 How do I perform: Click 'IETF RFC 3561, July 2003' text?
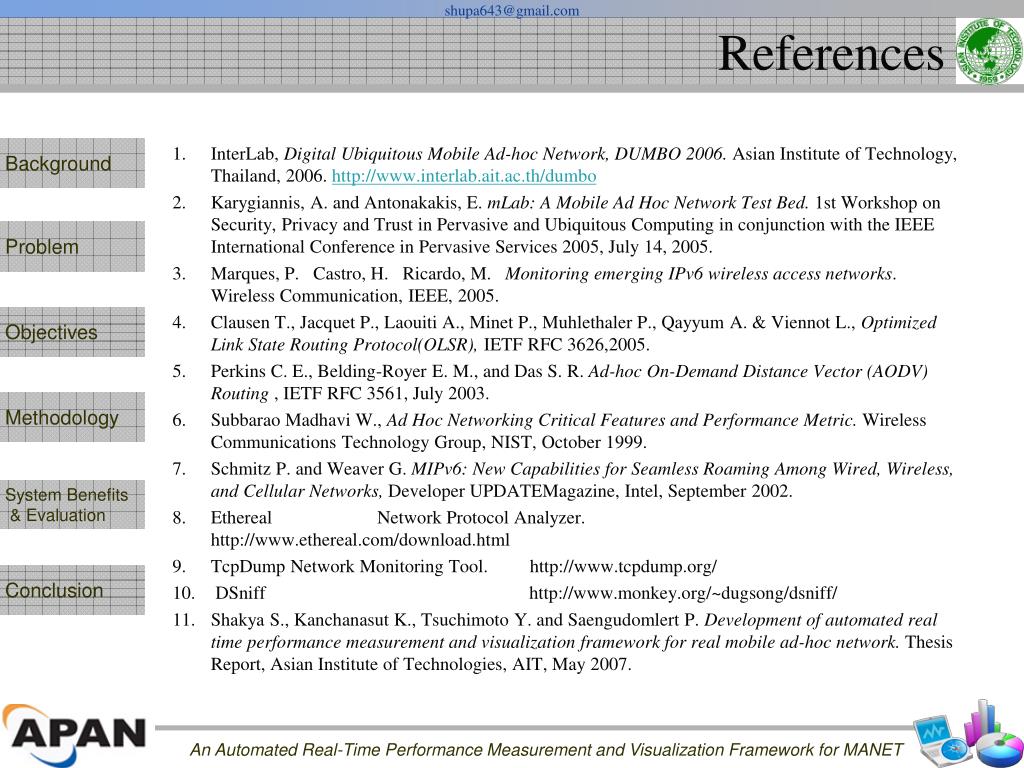[386, 394]
